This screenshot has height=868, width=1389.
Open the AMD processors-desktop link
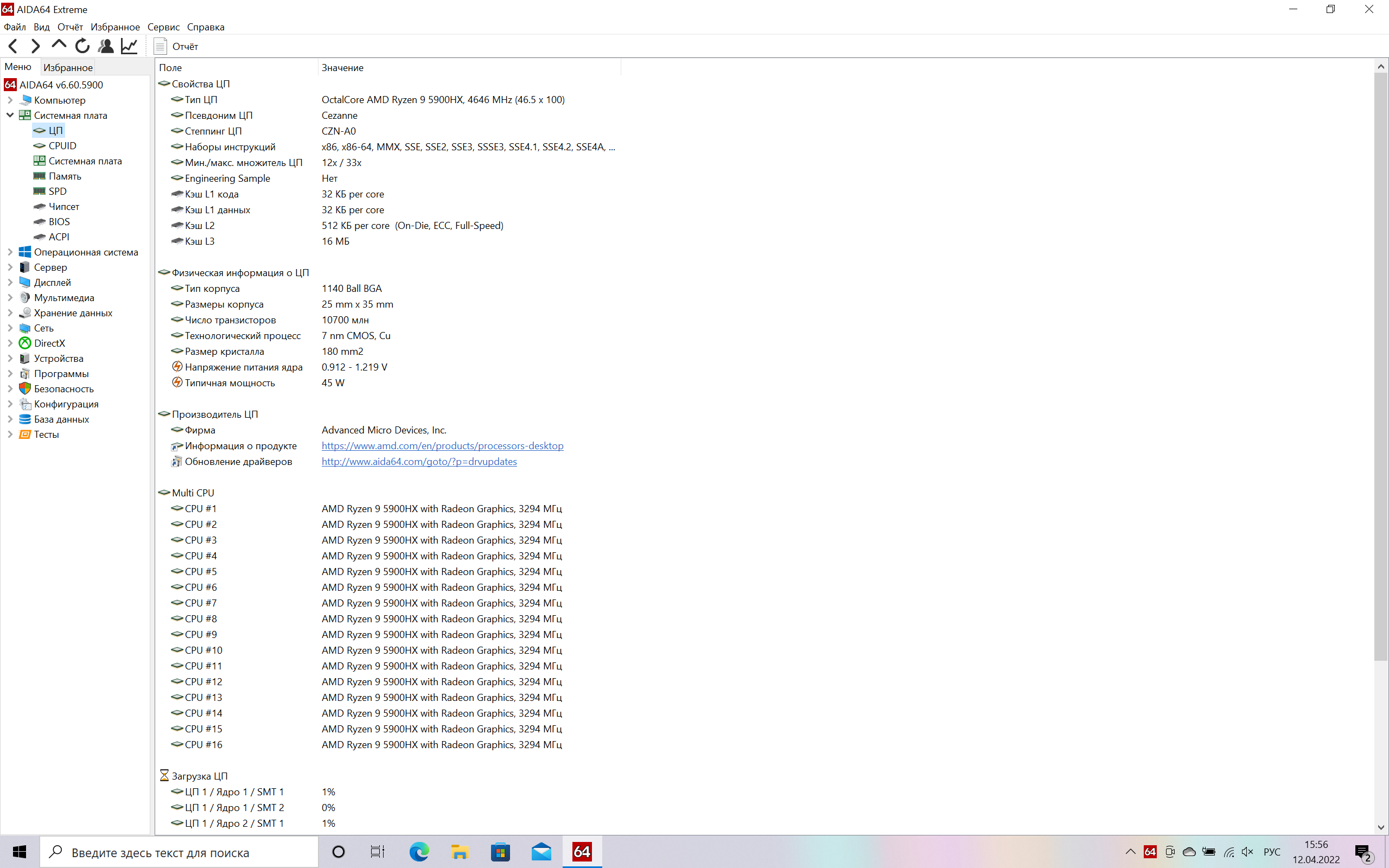pos(442,446)
